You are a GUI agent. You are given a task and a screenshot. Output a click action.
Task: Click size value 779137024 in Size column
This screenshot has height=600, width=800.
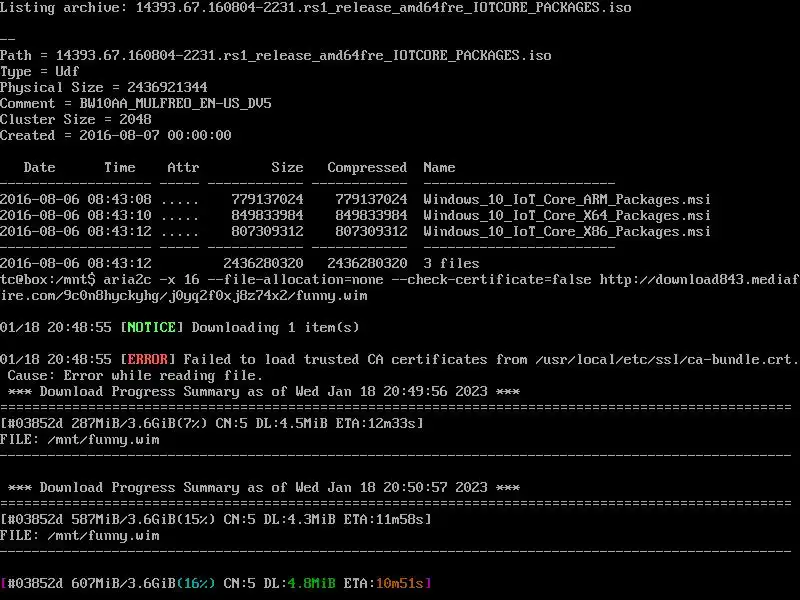point(267,199)
